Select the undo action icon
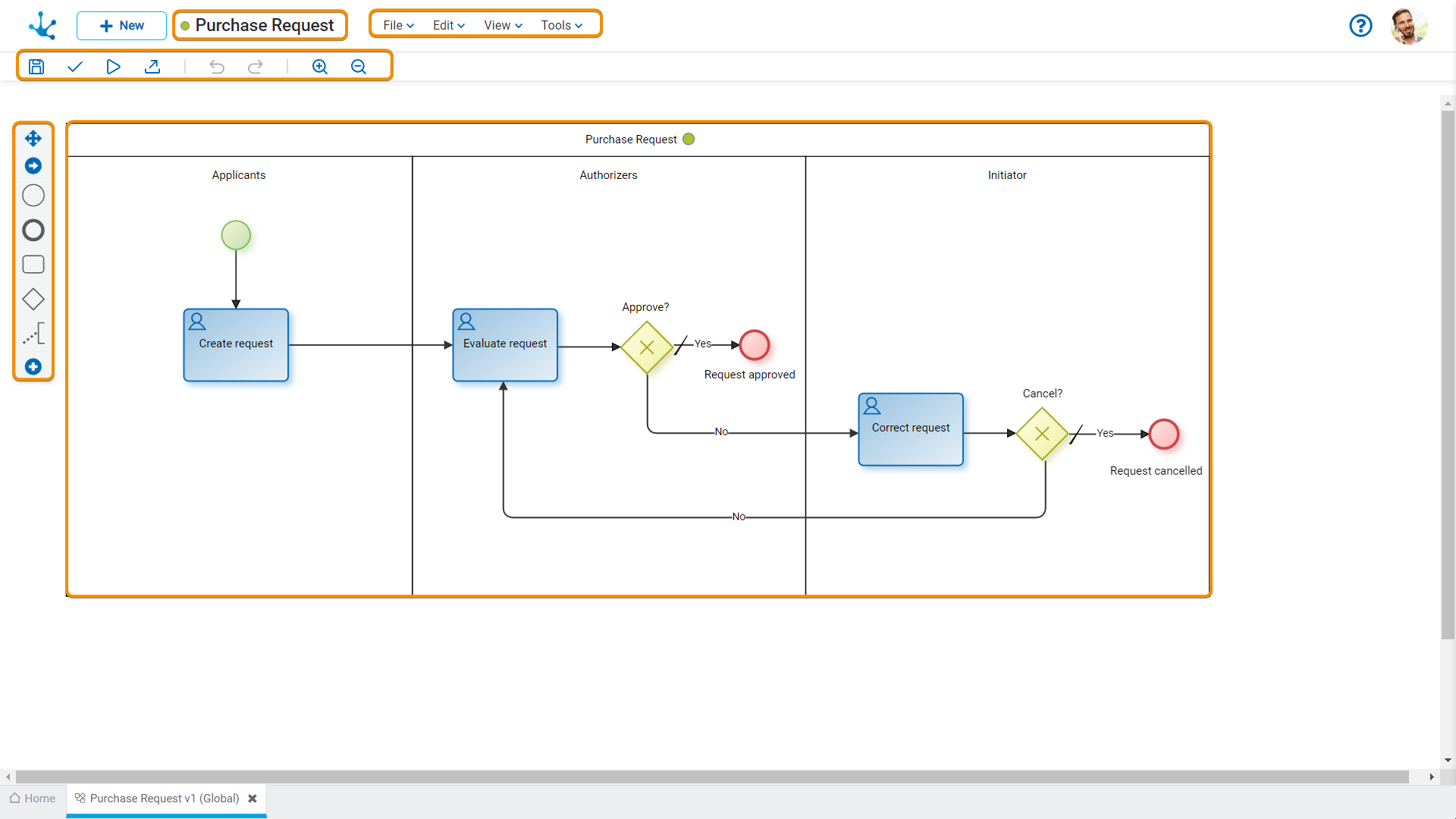 (x=217, y=66)
